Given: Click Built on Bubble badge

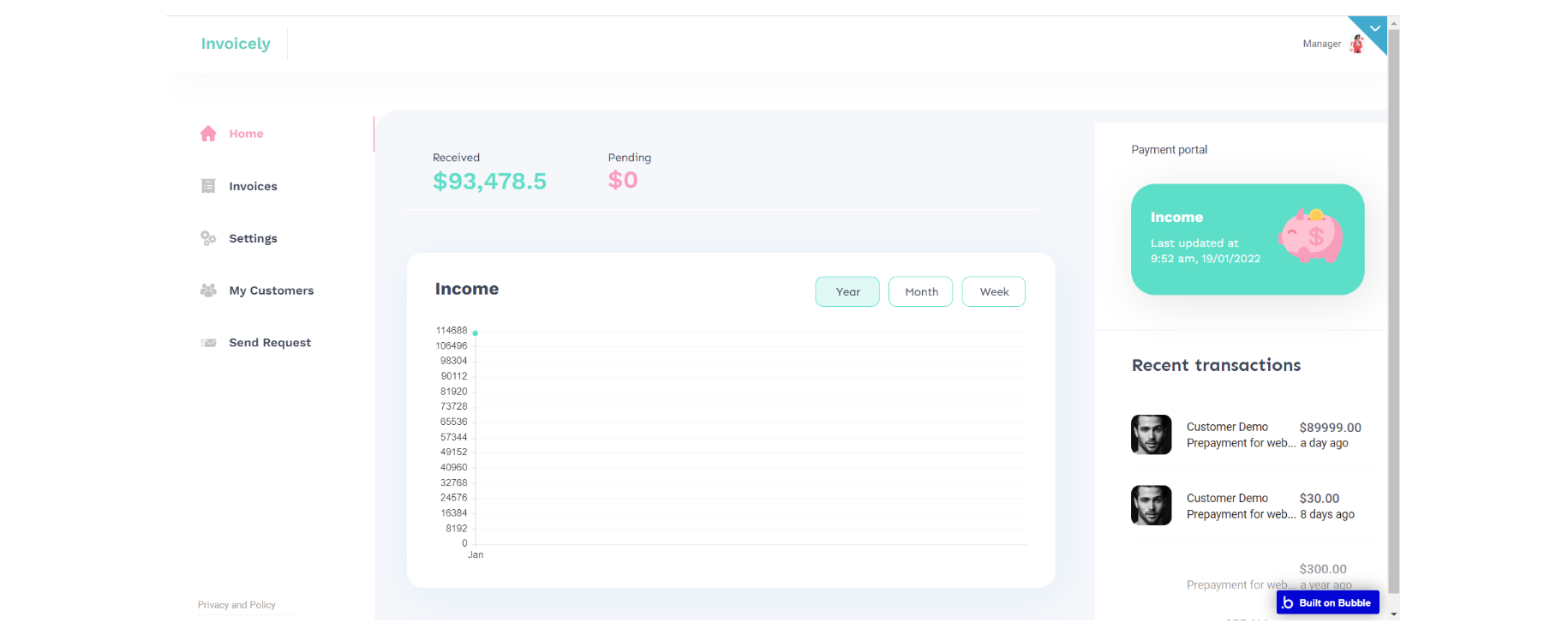Looking at the screenshot, I should pos(1328,602).
